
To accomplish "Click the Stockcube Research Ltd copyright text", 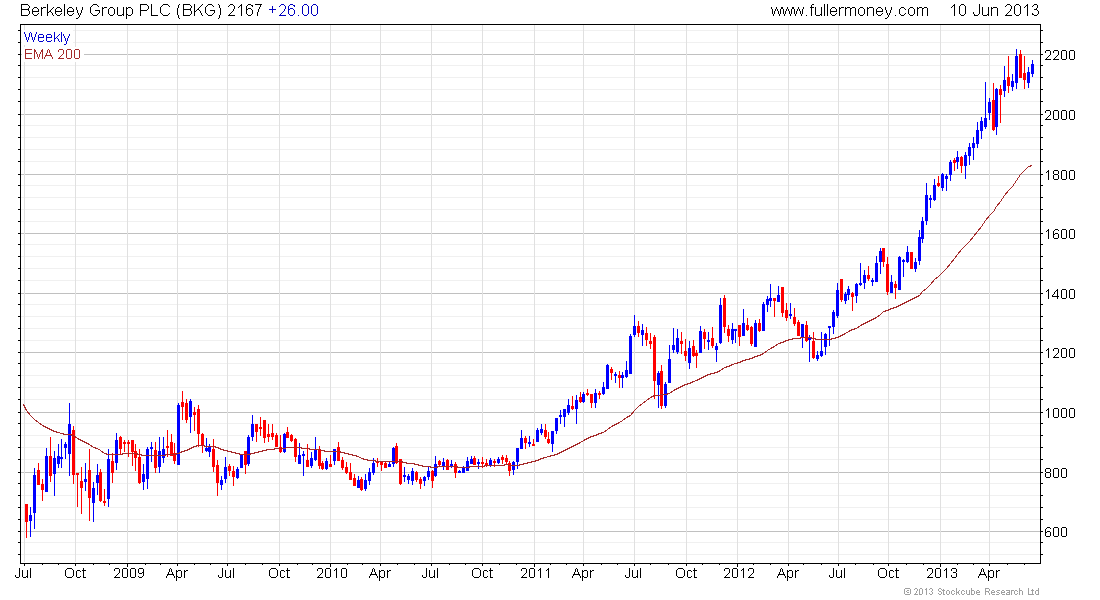I will pyautogui.click(x=972, y=592).
